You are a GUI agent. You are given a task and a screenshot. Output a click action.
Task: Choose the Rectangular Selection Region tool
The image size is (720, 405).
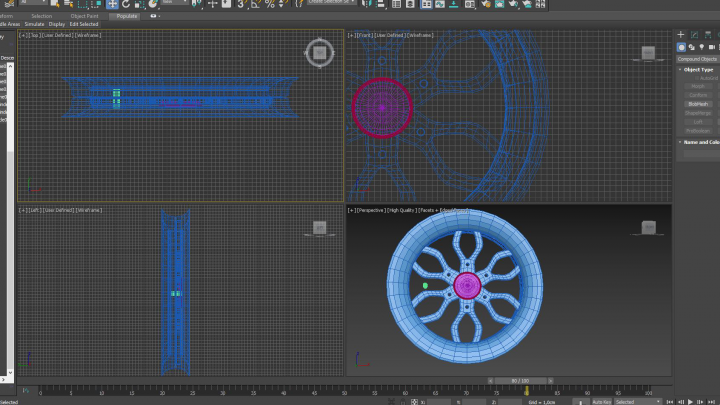[83, 4]
